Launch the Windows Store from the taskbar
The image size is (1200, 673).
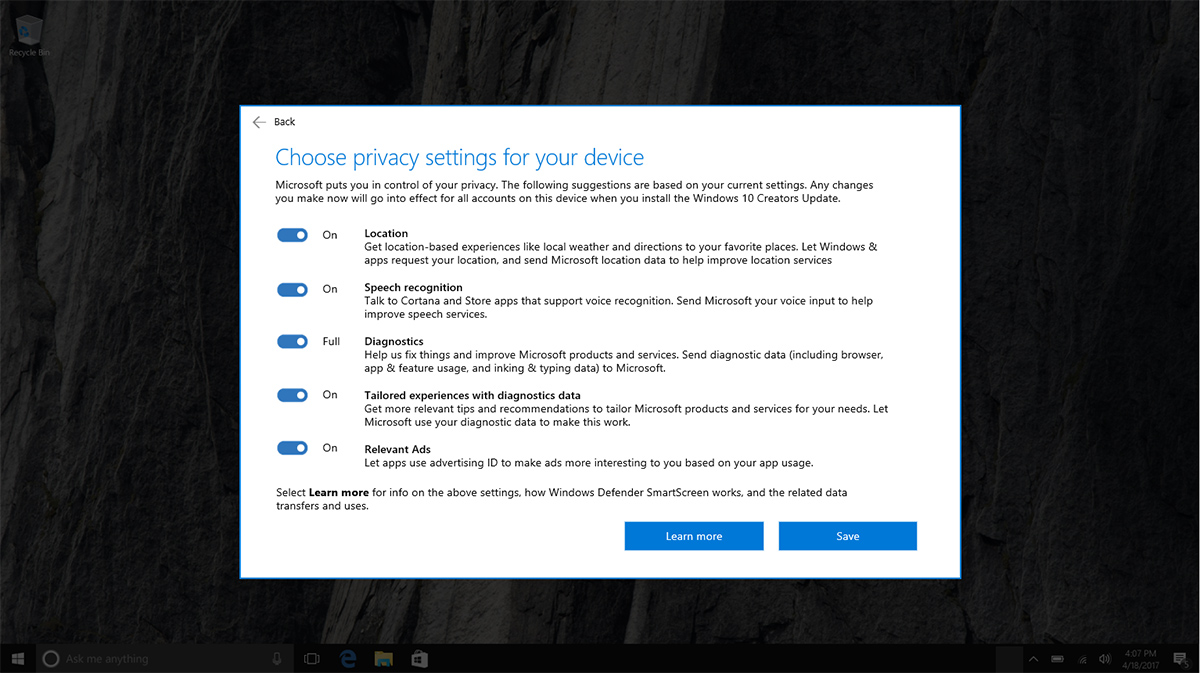pos(419,659)
